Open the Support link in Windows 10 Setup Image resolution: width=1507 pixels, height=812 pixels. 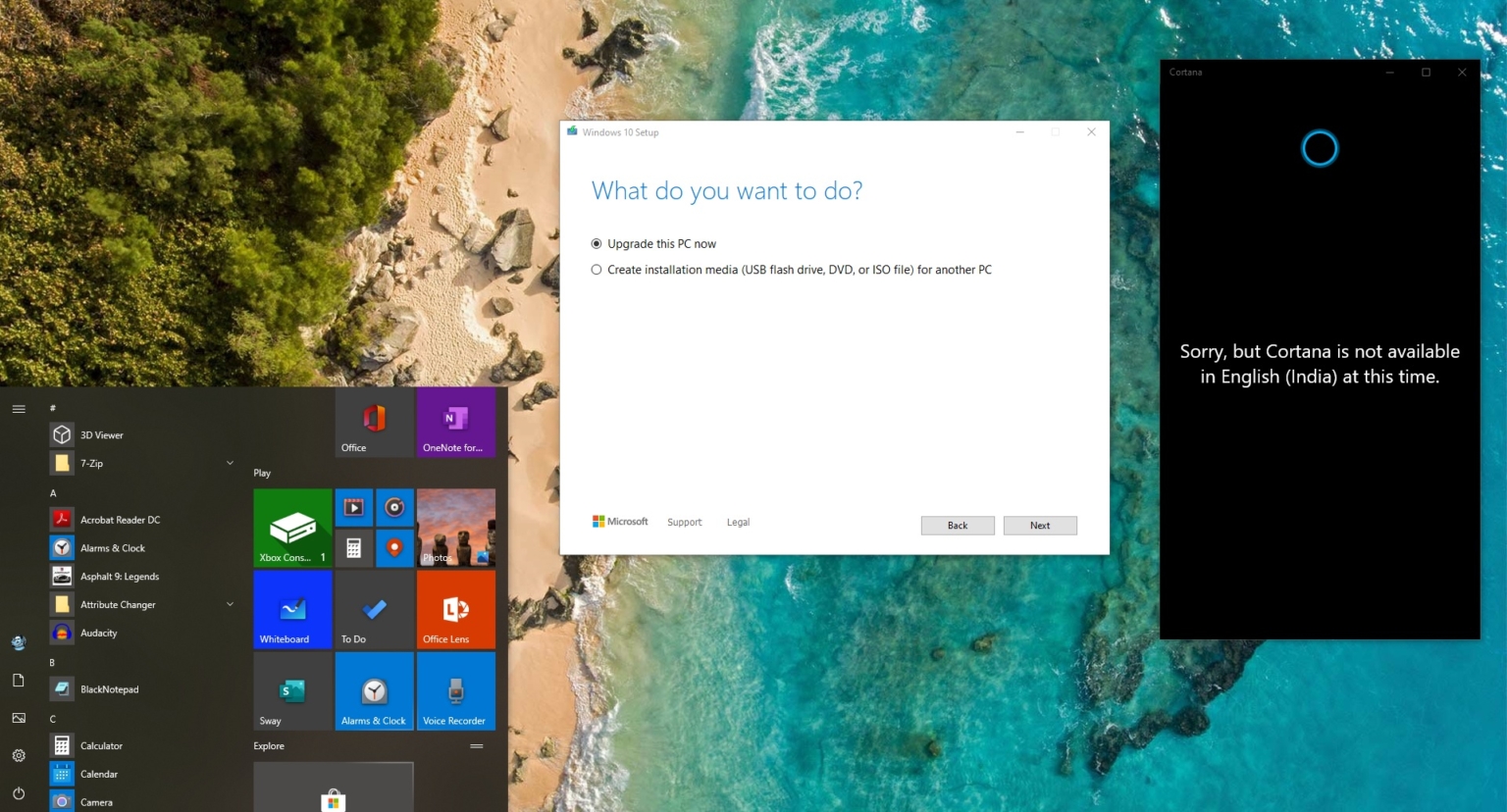pos(684,521)
